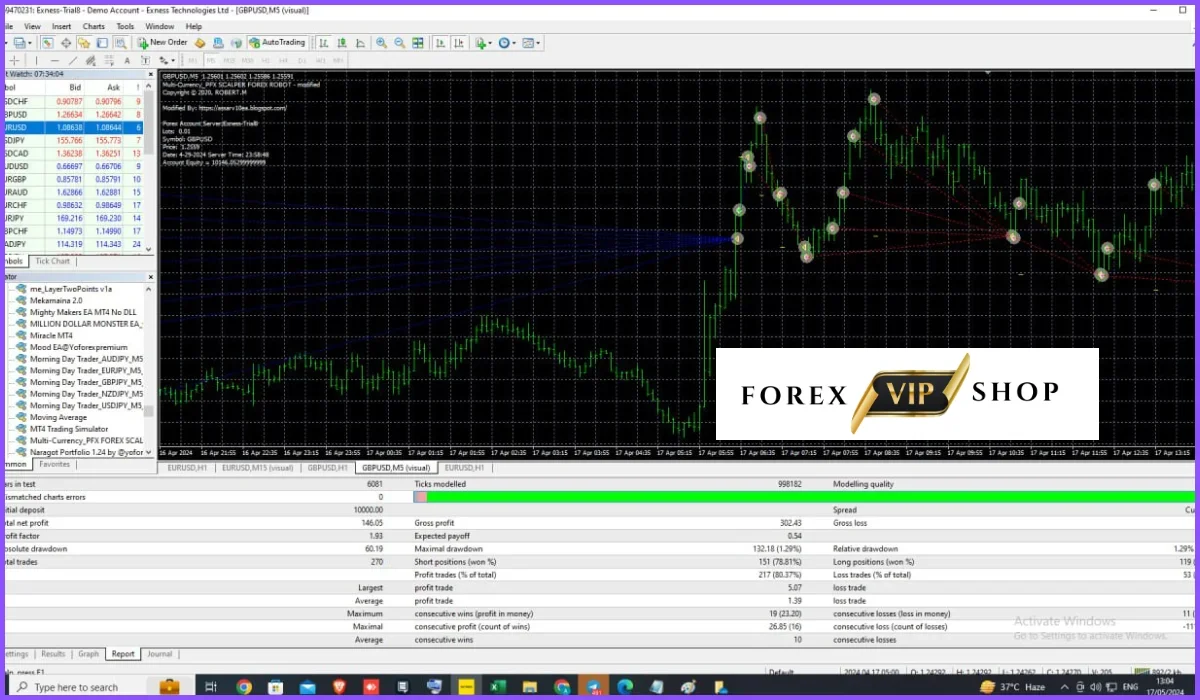This screenshot has width=1200, height=700.
Task: Select the horizontal line drawing tool
Action: [x=54, y=60]
